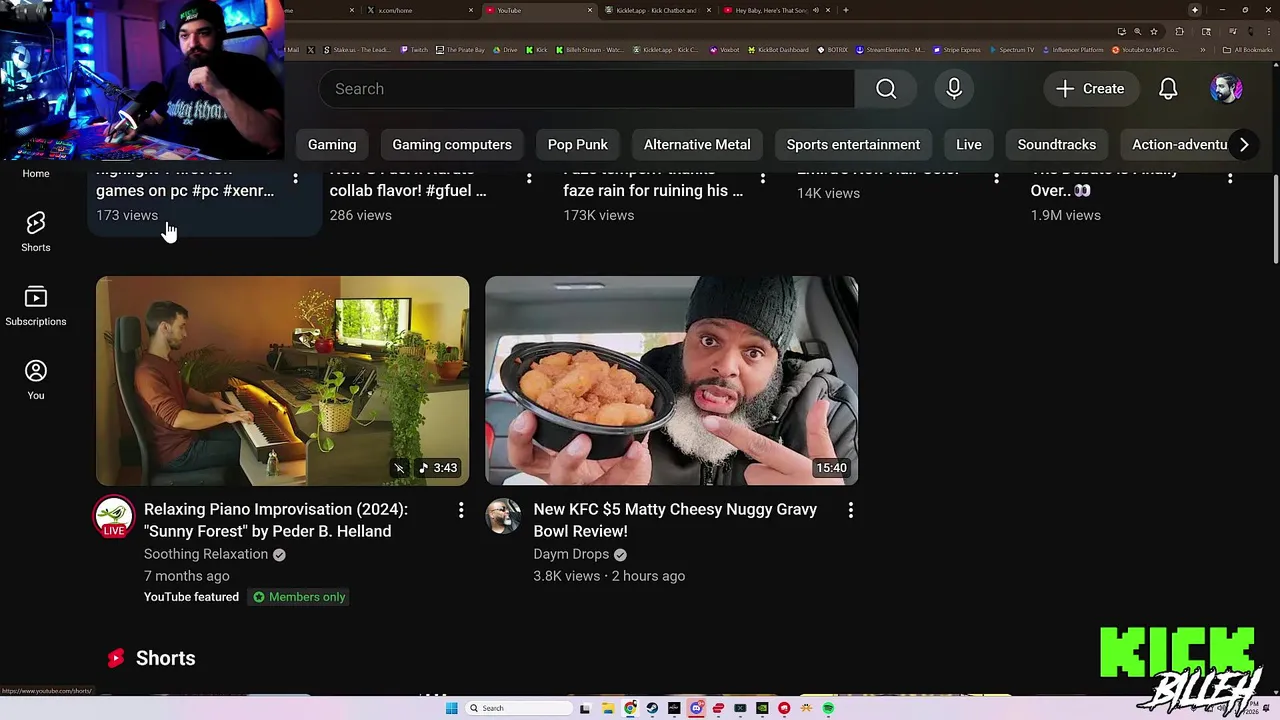Open the You section in sidebar
Screen dimensions: 1280x720
tap(36, 380)
